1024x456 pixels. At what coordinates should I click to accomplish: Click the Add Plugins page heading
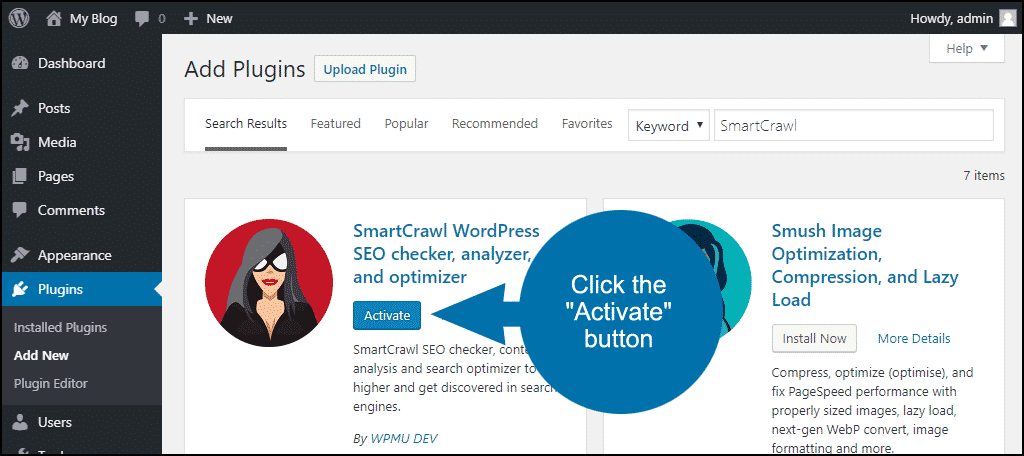(x=245, y=69)
